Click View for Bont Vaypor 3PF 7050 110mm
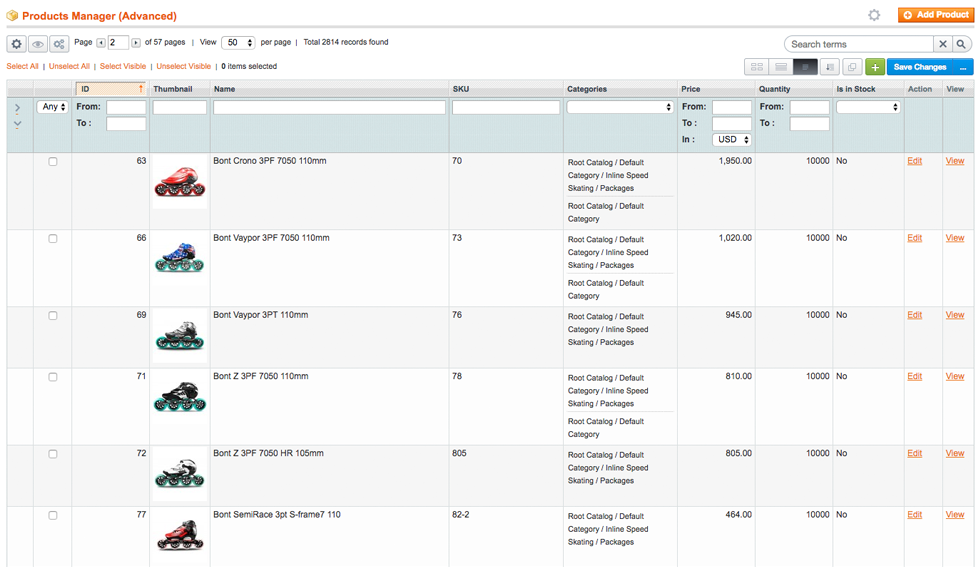980x567 pixels. pyautogui.click(x=954, y=238)
